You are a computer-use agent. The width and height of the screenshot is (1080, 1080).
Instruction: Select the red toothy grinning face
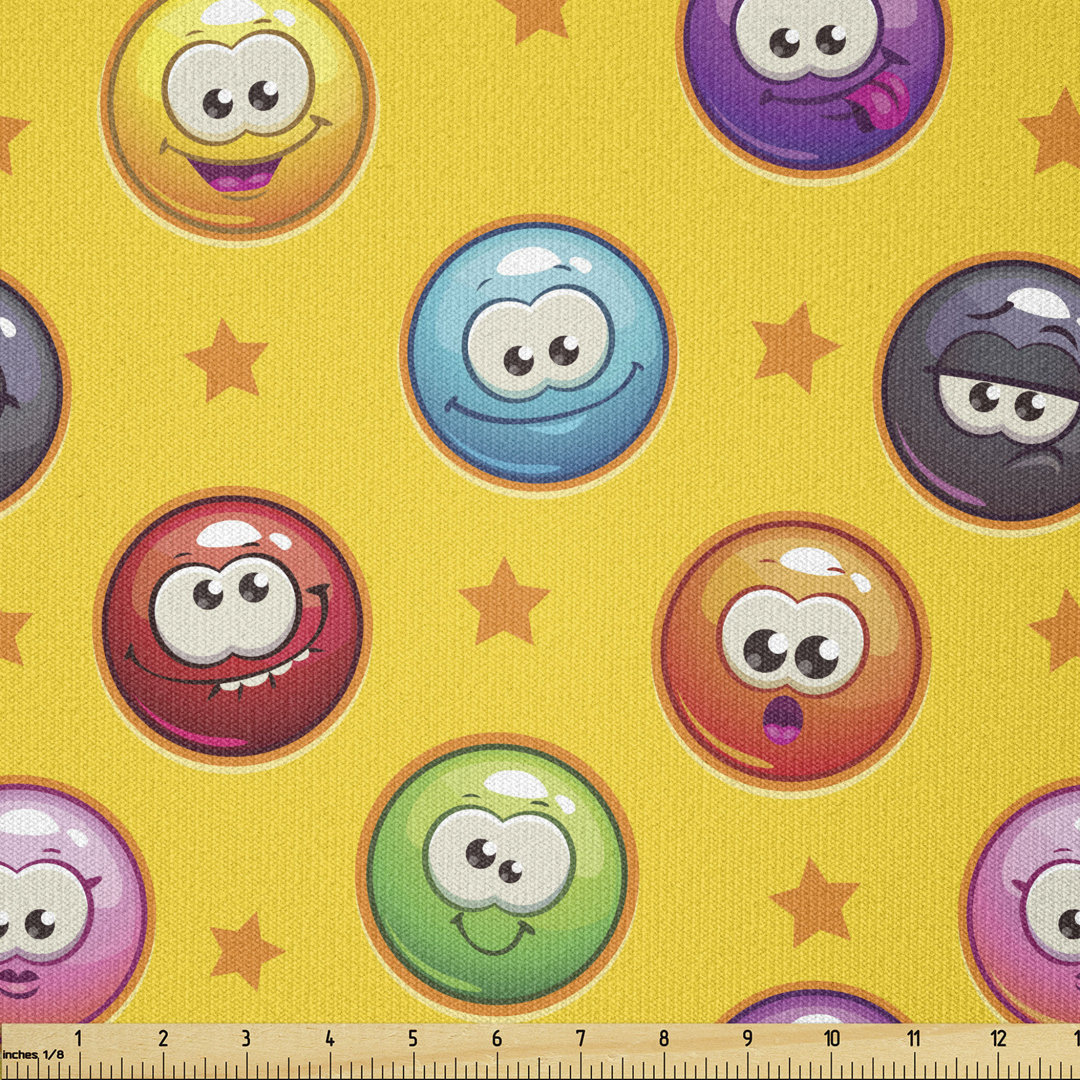click(x=232, y=626)
